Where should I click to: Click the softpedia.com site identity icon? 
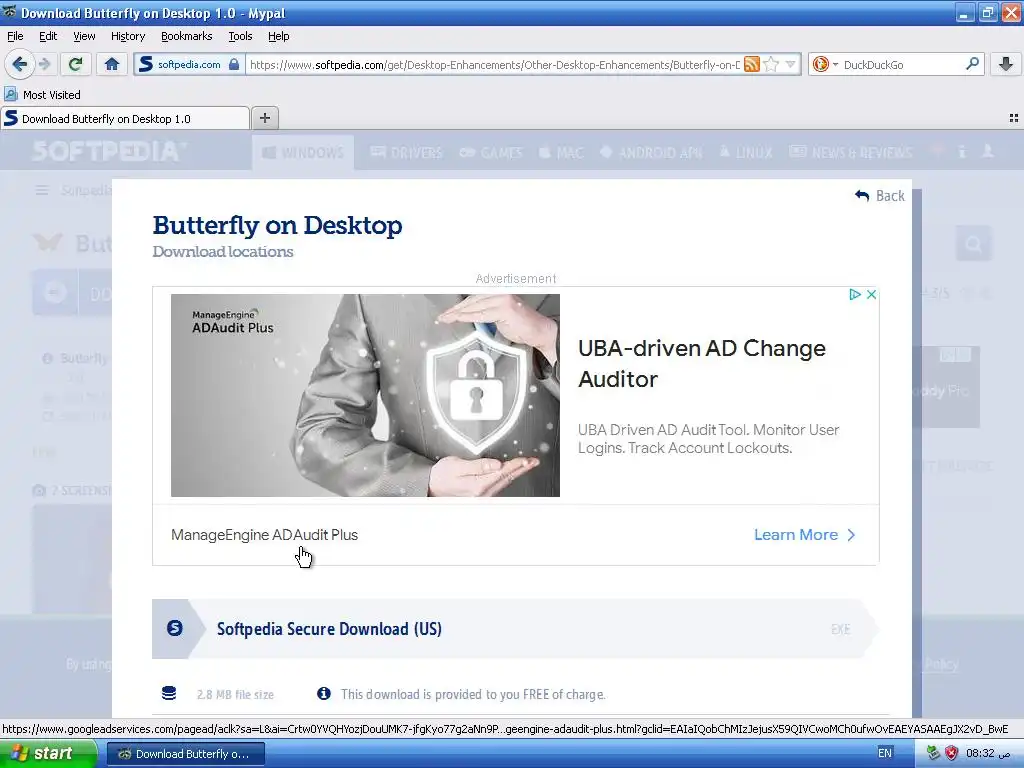(x=189, y=64)
